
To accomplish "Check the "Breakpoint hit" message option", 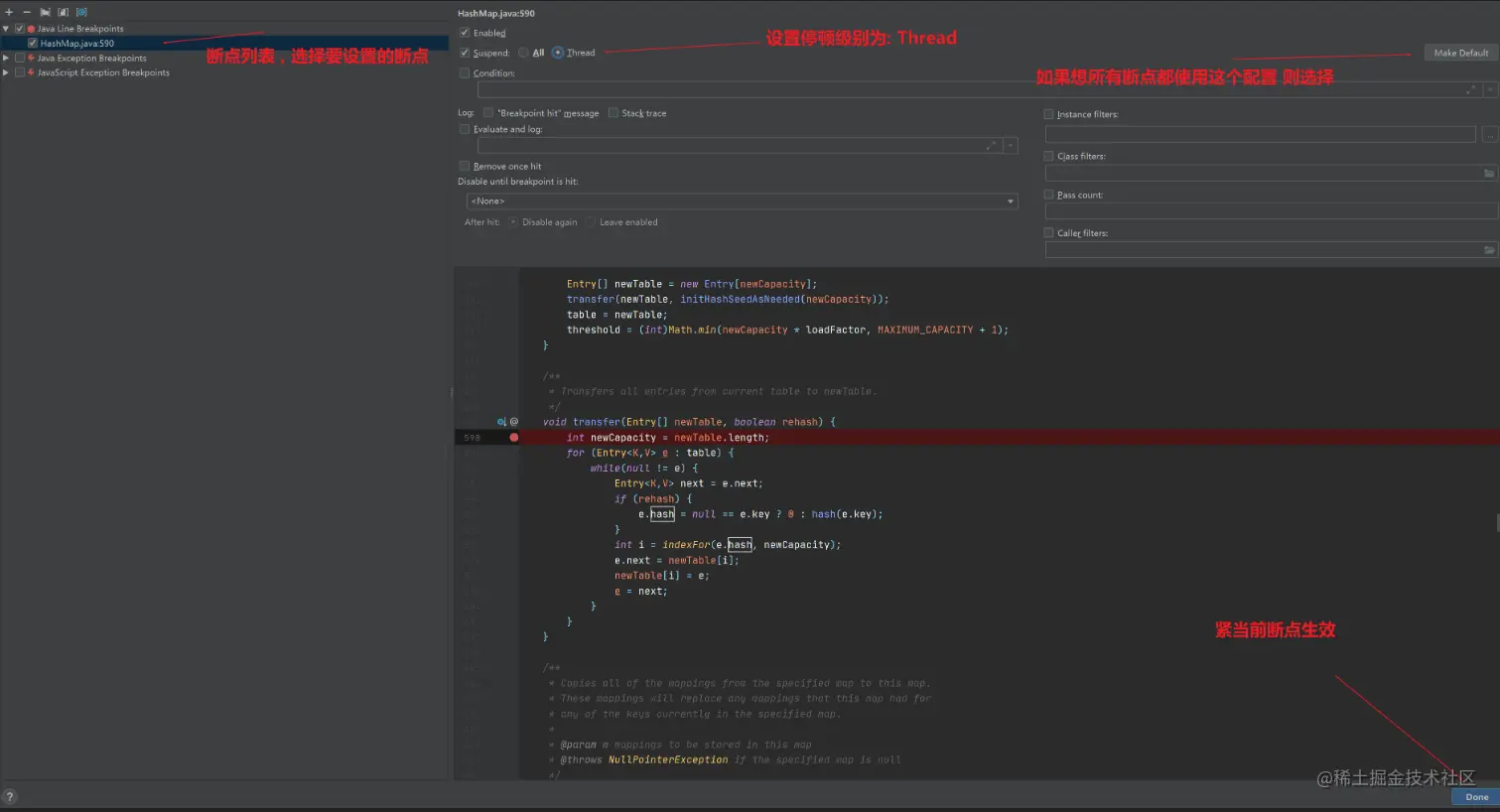I will pos(488,113).
